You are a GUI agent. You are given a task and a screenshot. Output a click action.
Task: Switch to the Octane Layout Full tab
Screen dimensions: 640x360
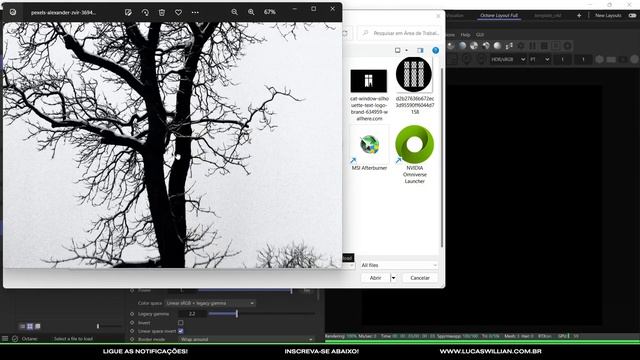(499, 16)
